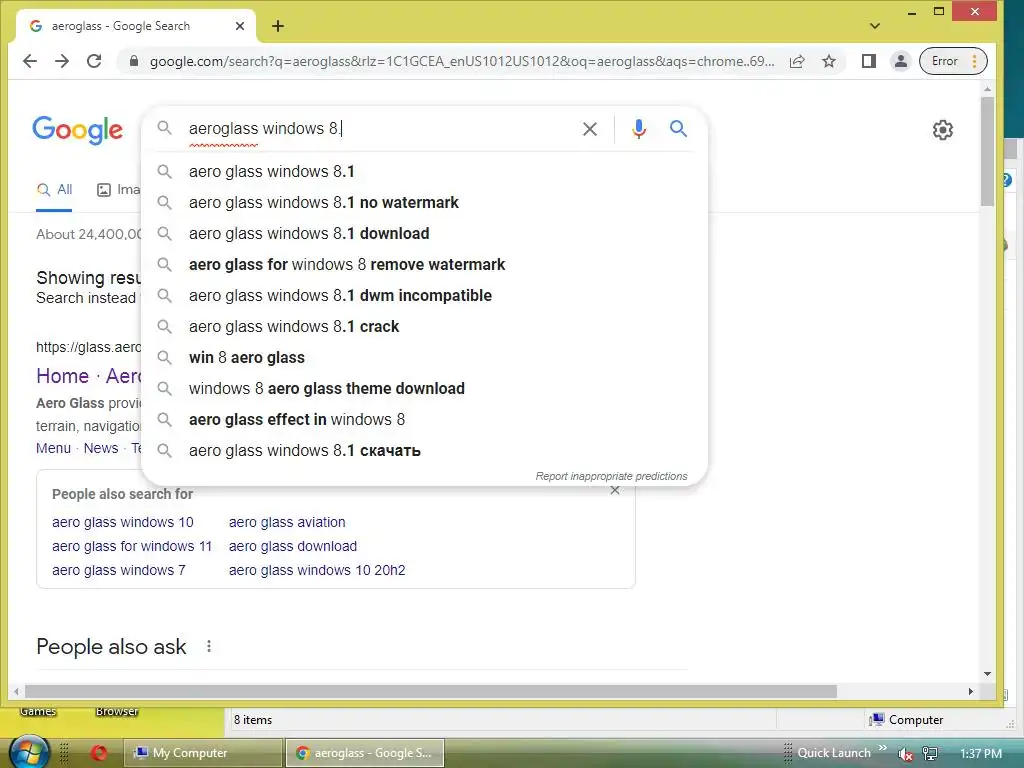The width and height of the screenshot is (1024, 768).
Task: Open the News sitelink
Action: (x=101, y=449)
